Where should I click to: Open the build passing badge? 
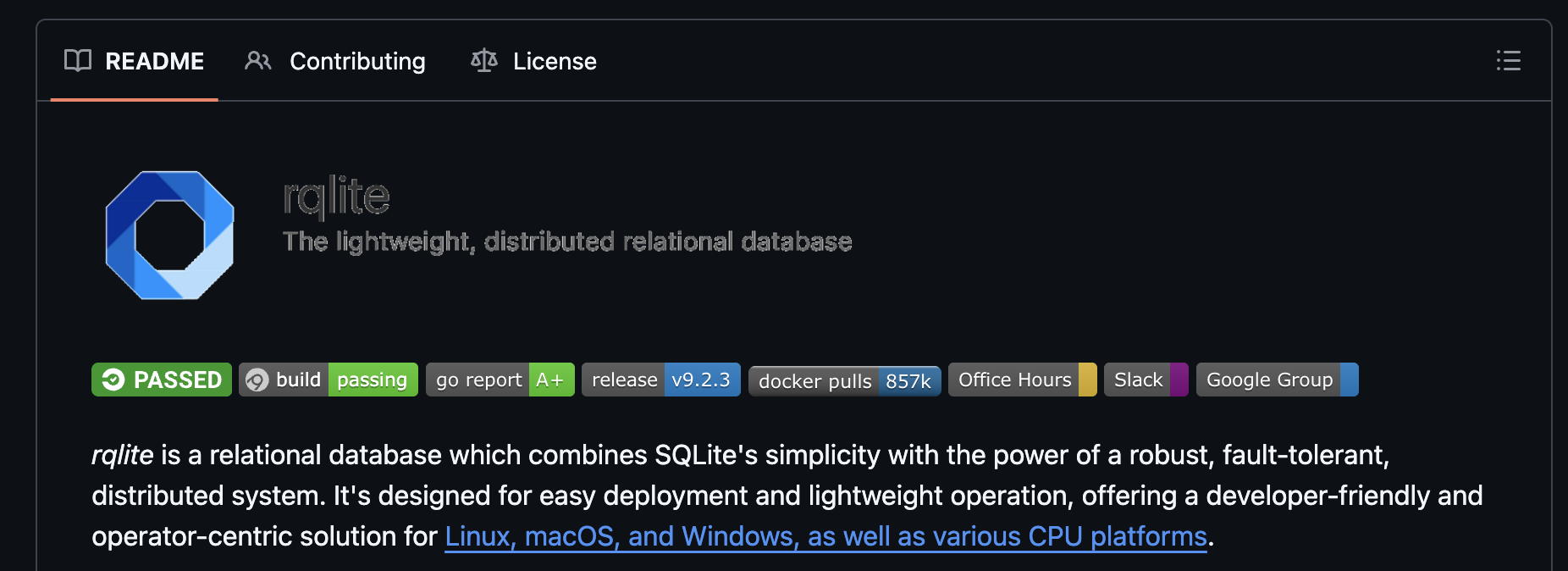click(x=329, y=380)
